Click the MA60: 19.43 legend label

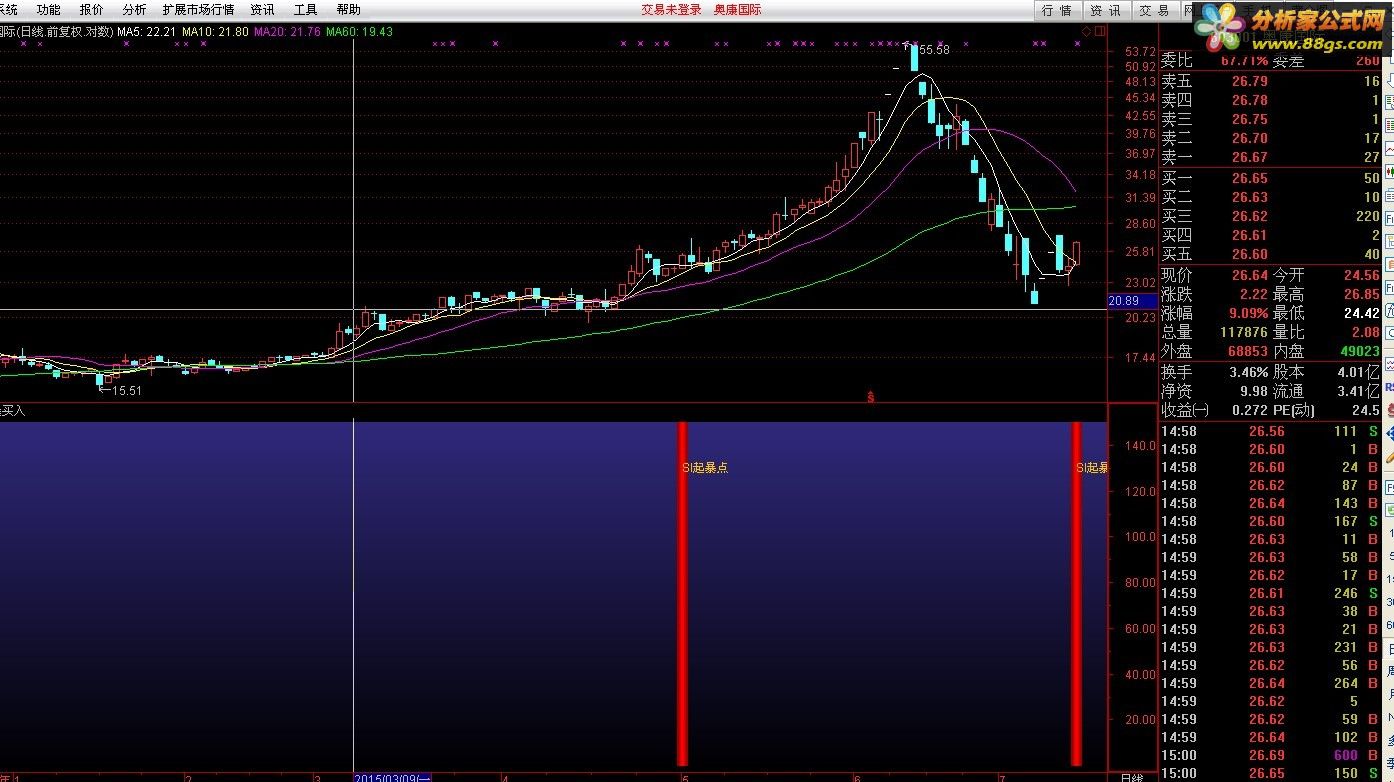360,32
